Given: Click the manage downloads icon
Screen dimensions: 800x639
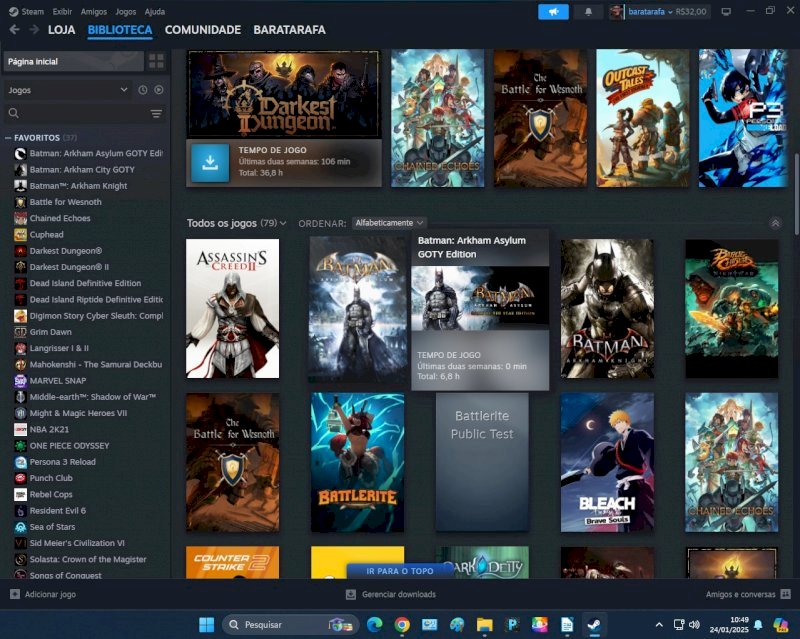Looking at the screenshot, I should pyautogui.click(x=351, y=594).
